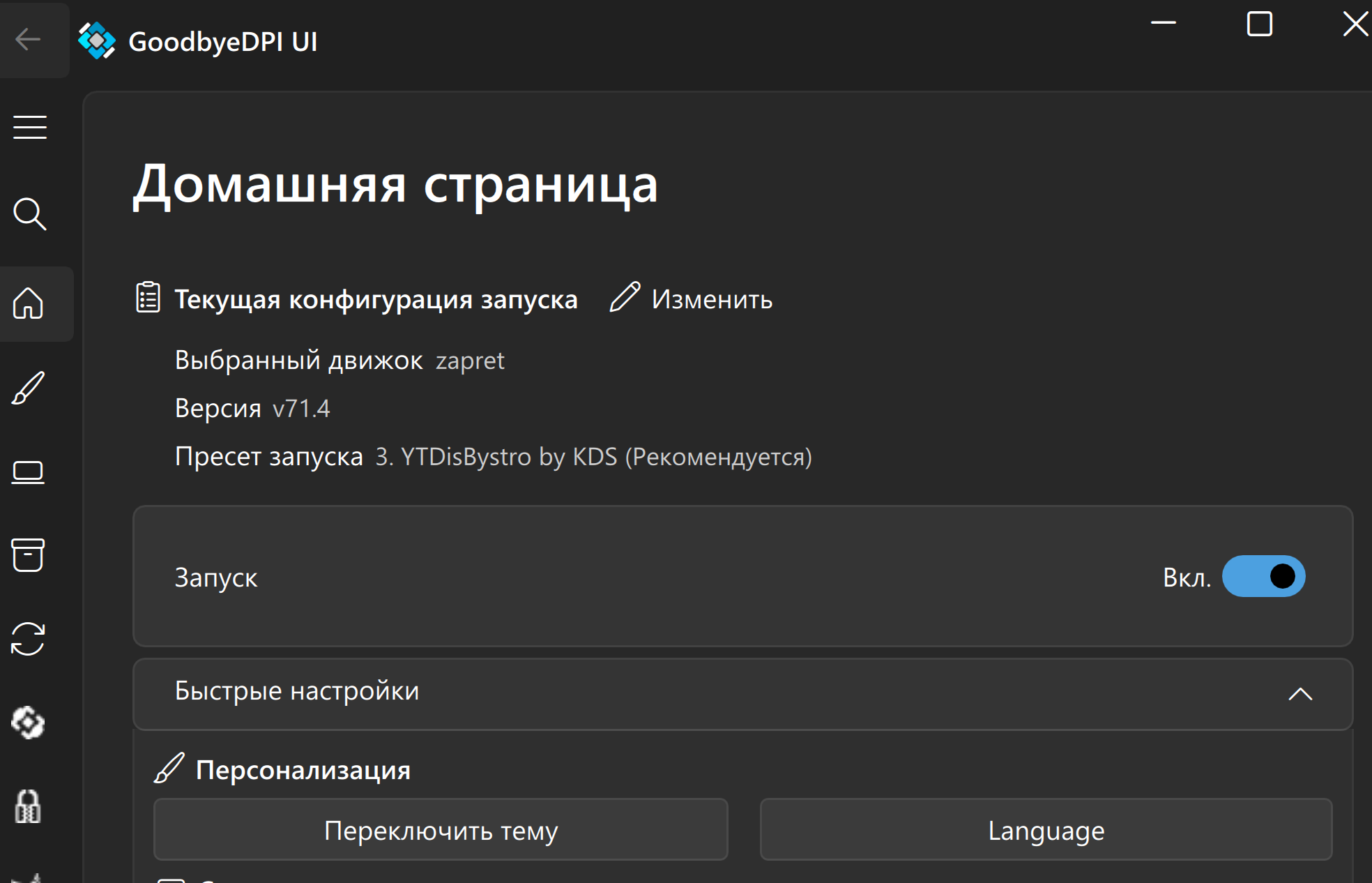The width and height of the screenshot is (1372, 883).
Task: Click the Запуск label
Action: (x=216, y=578)
